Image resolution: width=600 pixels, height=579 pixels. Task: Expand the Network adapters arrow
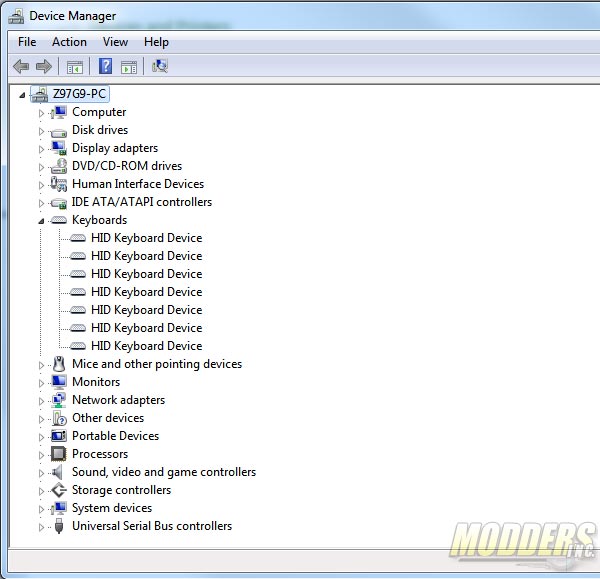(x=41, y=401)
